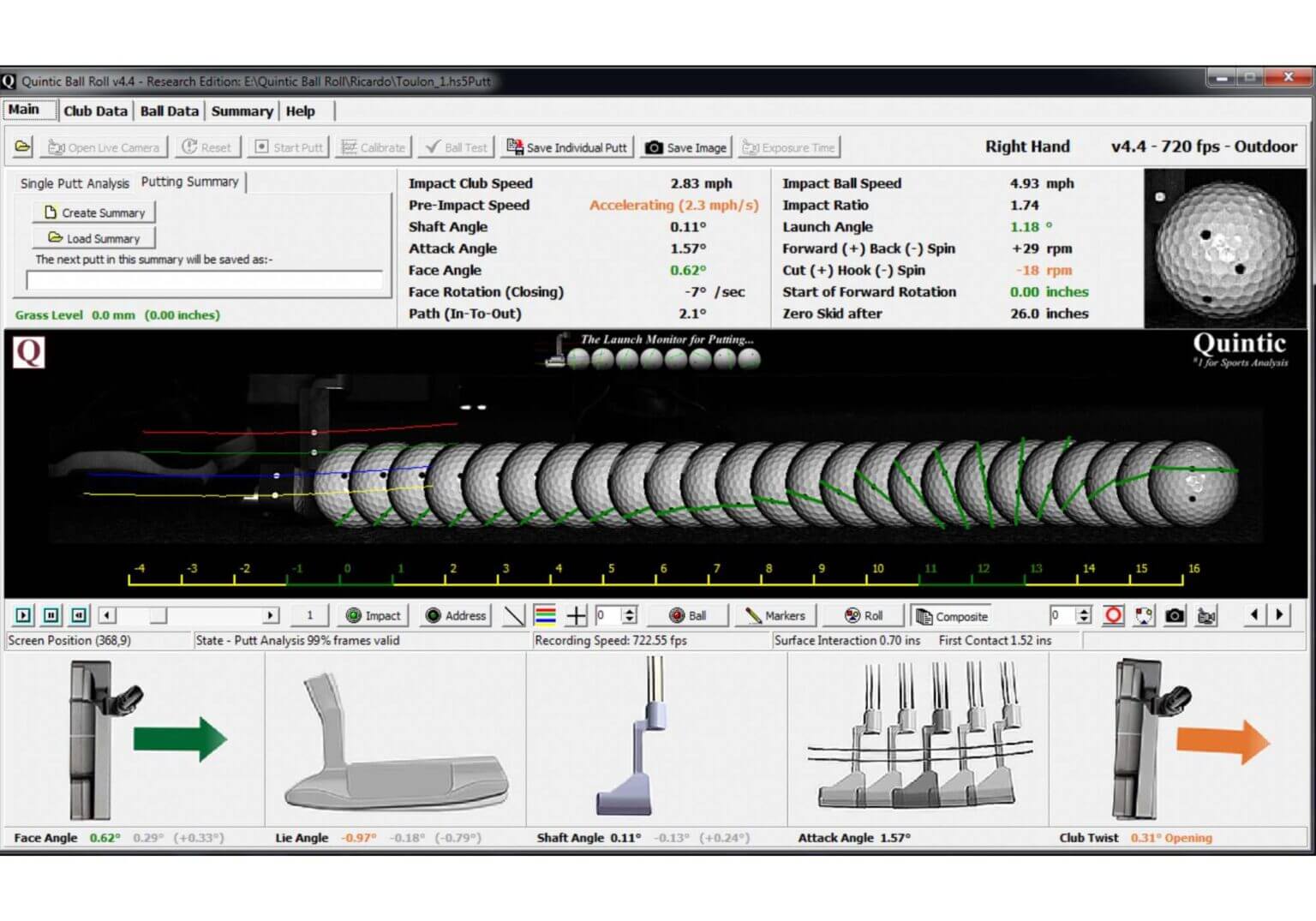Toggle the Impact view indicator
1316x921 pixels.
[x=373, y=615]
